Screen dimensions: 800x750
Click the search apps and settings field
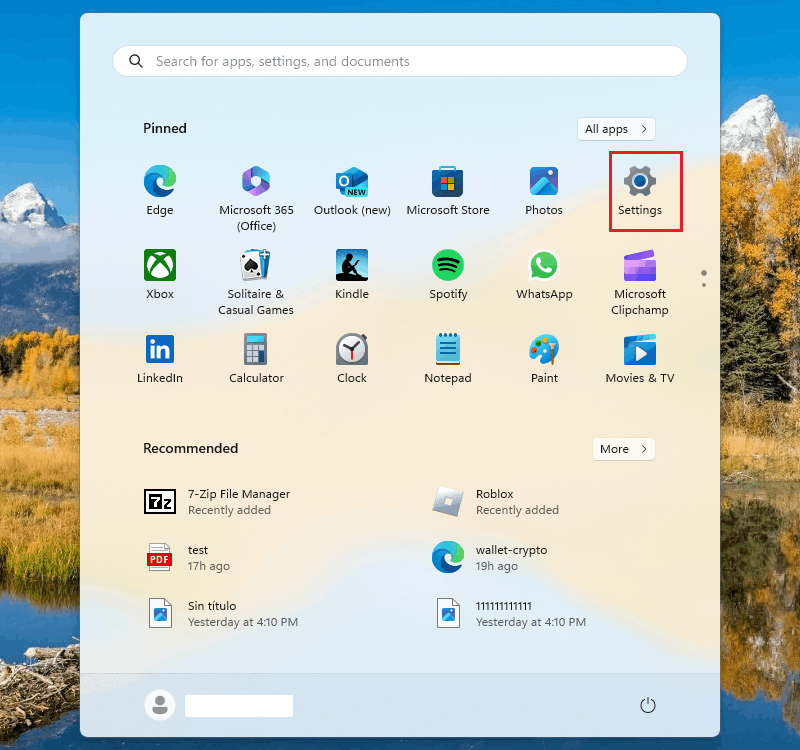coord(399,61)
